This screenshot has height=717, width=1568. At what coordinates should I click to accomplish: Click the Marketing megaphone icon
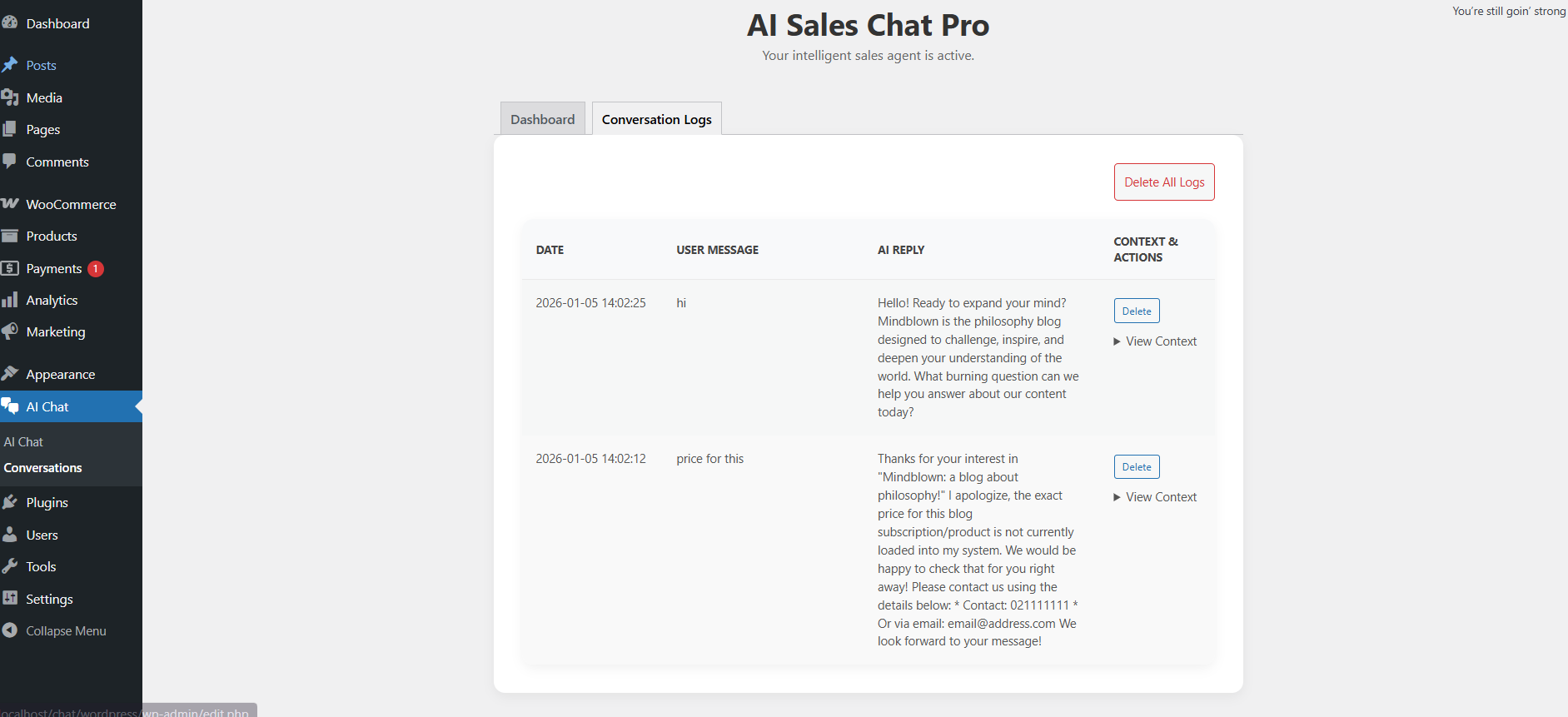click(12, 331)
